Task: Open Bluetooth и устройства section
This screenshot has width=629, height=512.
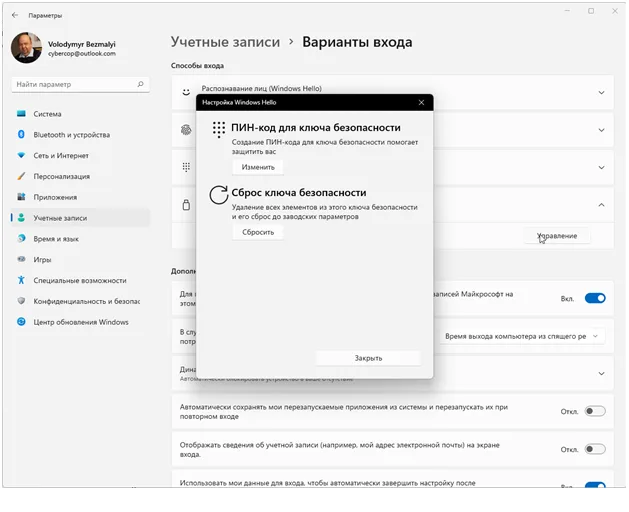Action: [x=80, y=135]
